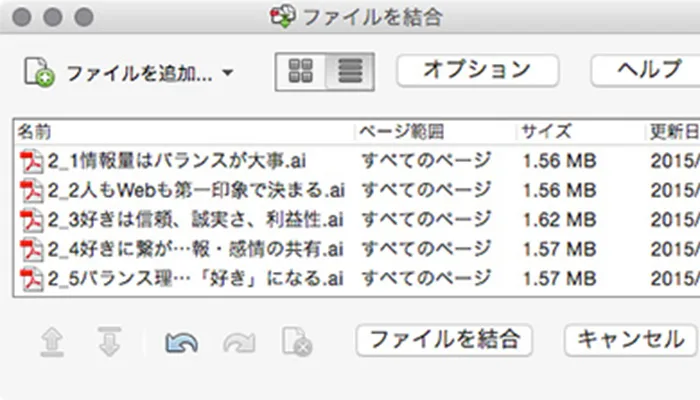Sort files by 名前 column header
This screenshot has width=700, height=400.
point(35,132)
